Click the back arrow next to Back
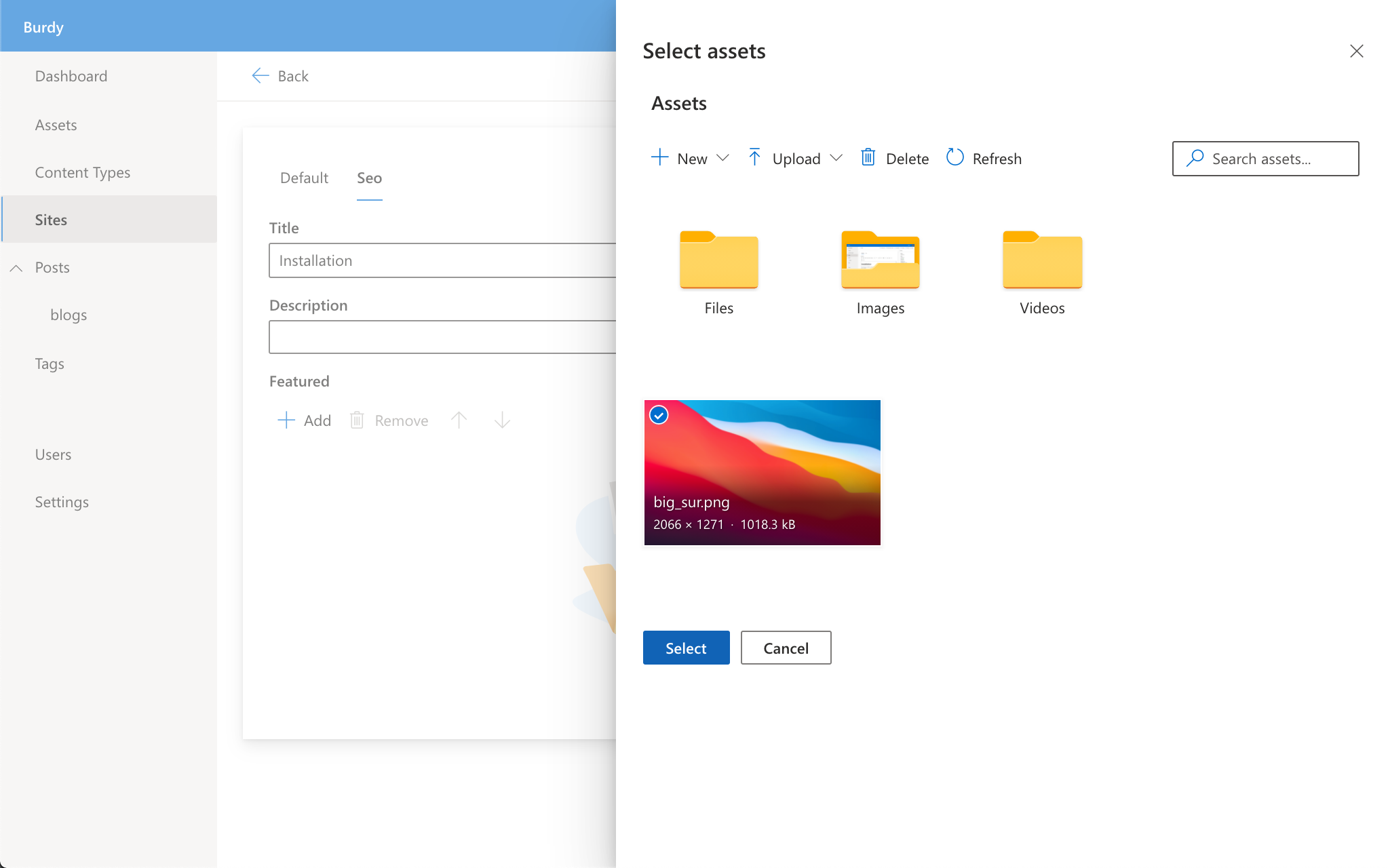This screenshot has width=1388, height=868. pyautogui.click(x=260, y=75)
